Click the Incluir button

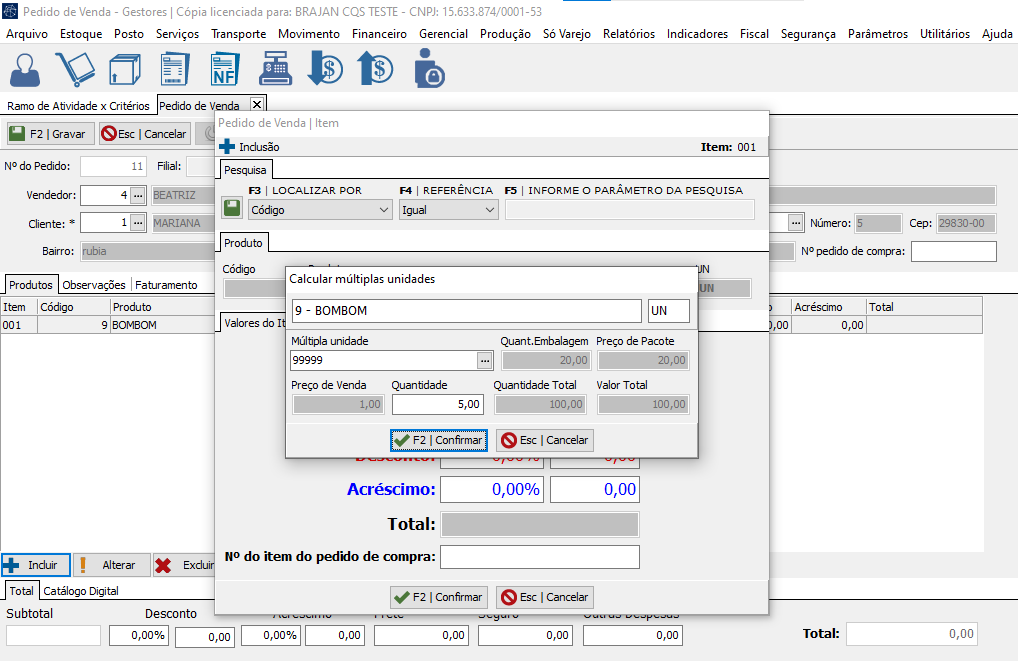click(x=36, y=565)
